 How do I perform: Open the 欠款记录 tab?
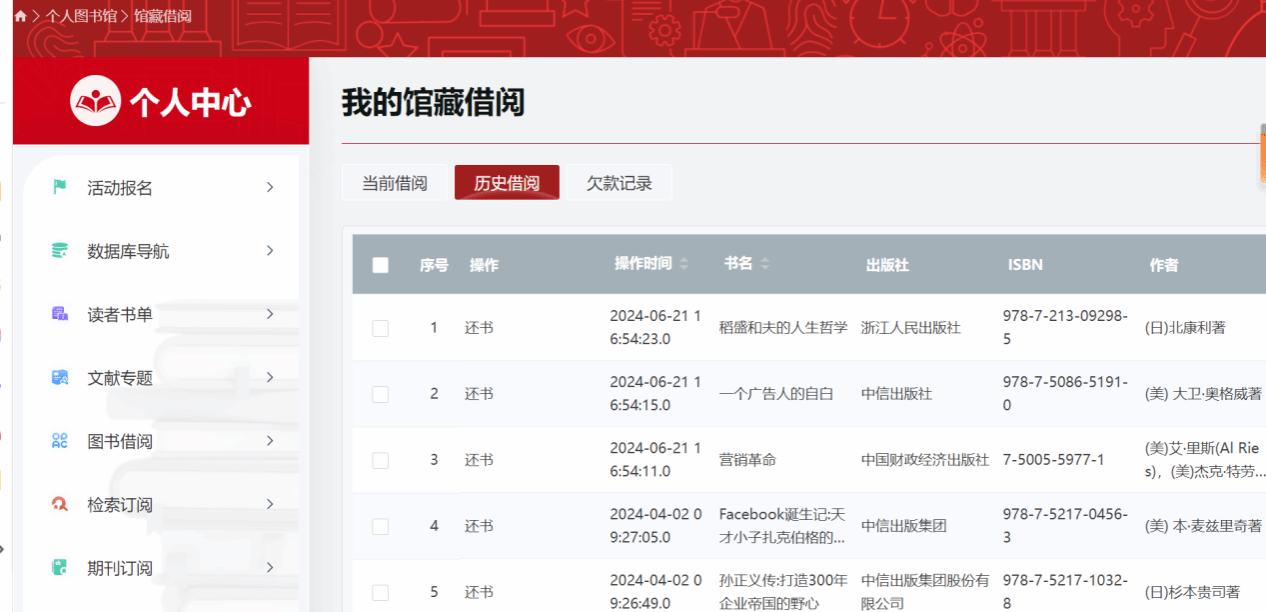click(619, 183)
